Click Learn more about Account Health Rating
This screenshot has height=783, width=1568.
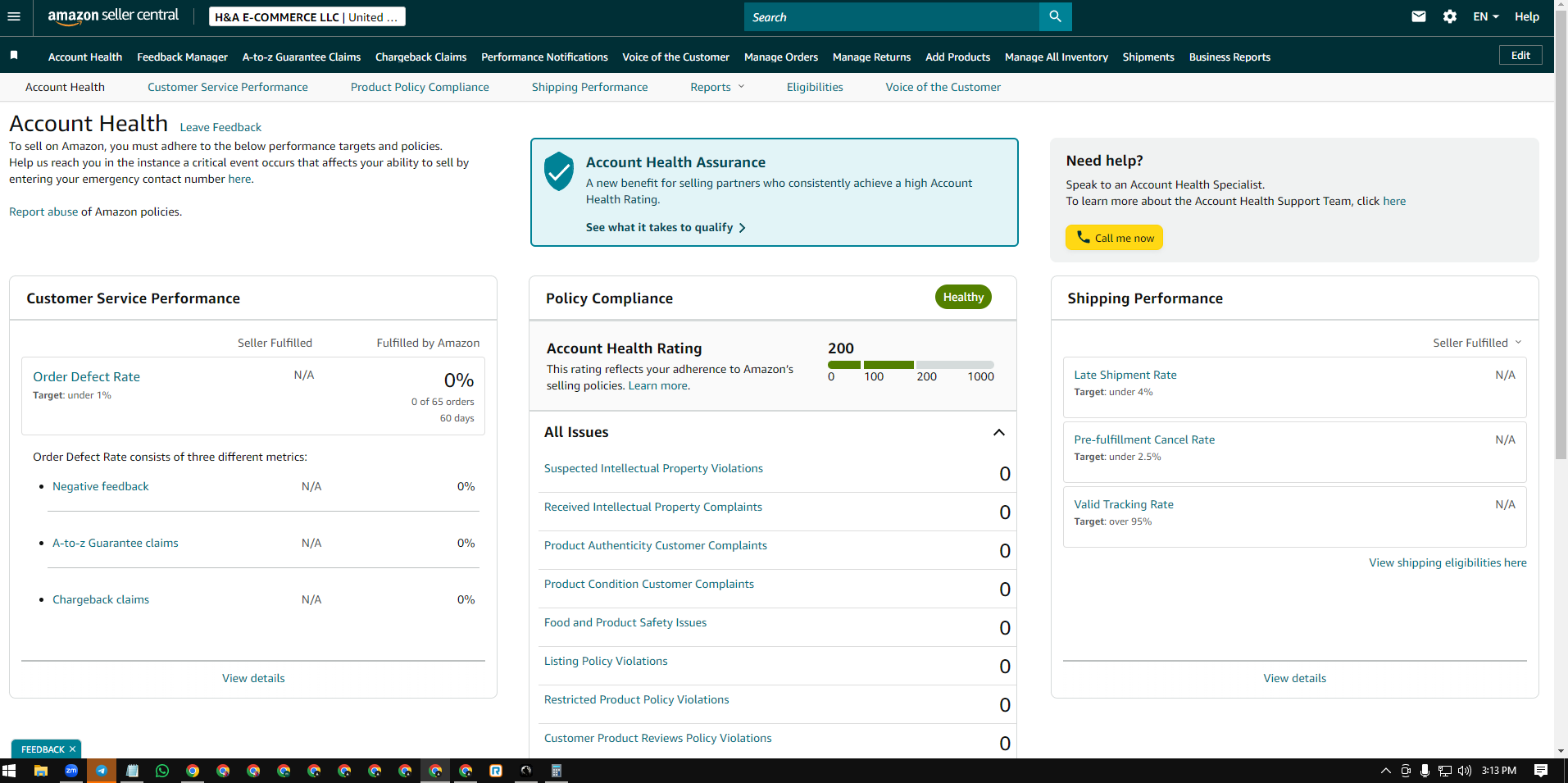click(x=658, y=385)
